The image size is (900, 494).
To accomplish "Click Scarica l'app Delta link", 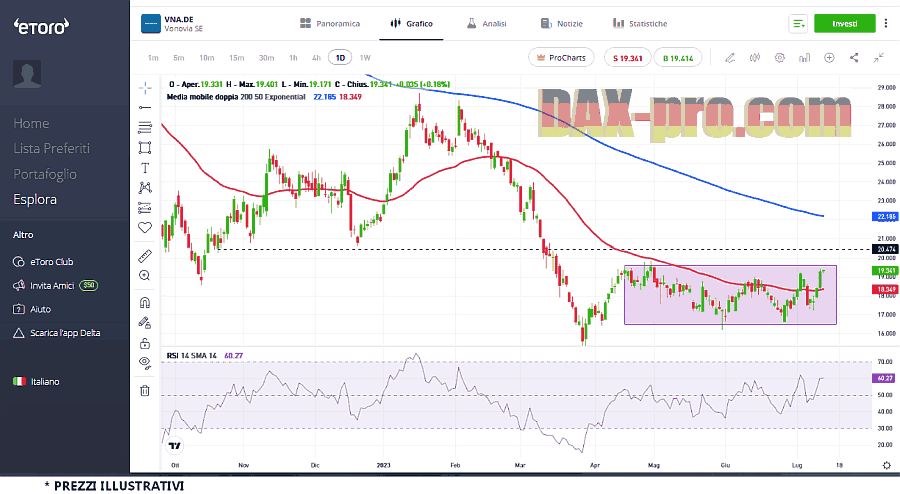I will 56,333.
